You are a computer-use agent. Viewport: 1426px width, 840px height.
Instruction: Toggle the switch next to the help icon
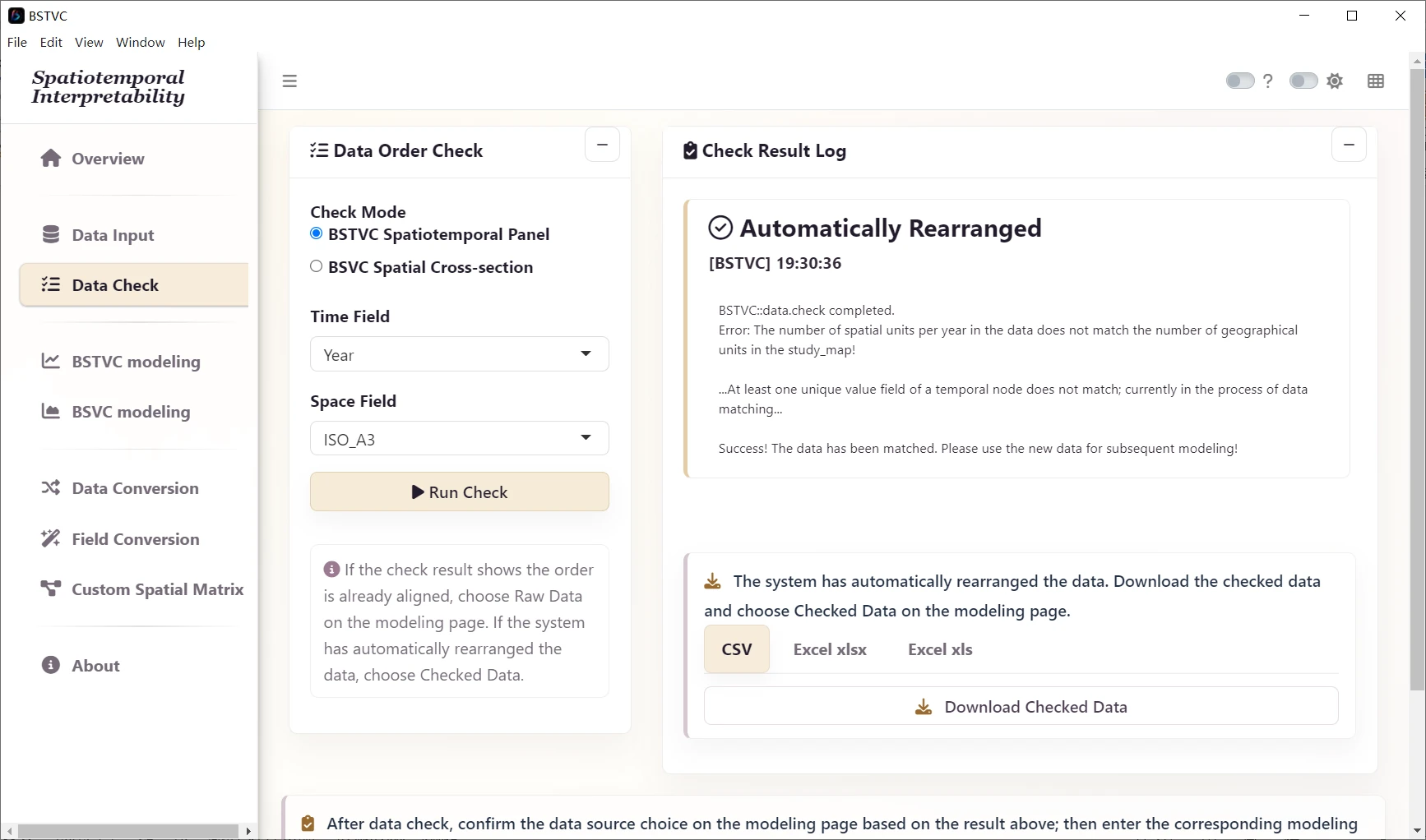(1240, 81)
